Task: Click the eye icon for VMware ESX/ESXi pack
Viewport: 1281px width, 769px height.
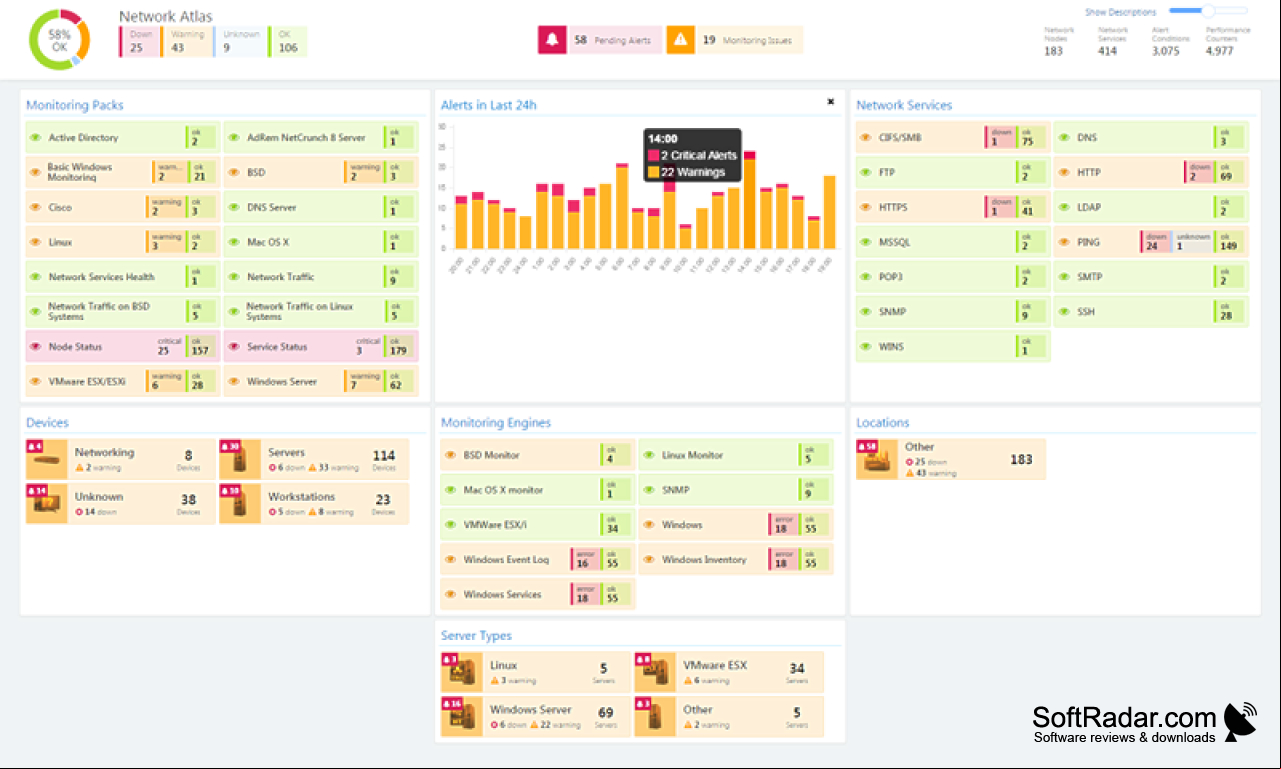Action: point(35,382)
